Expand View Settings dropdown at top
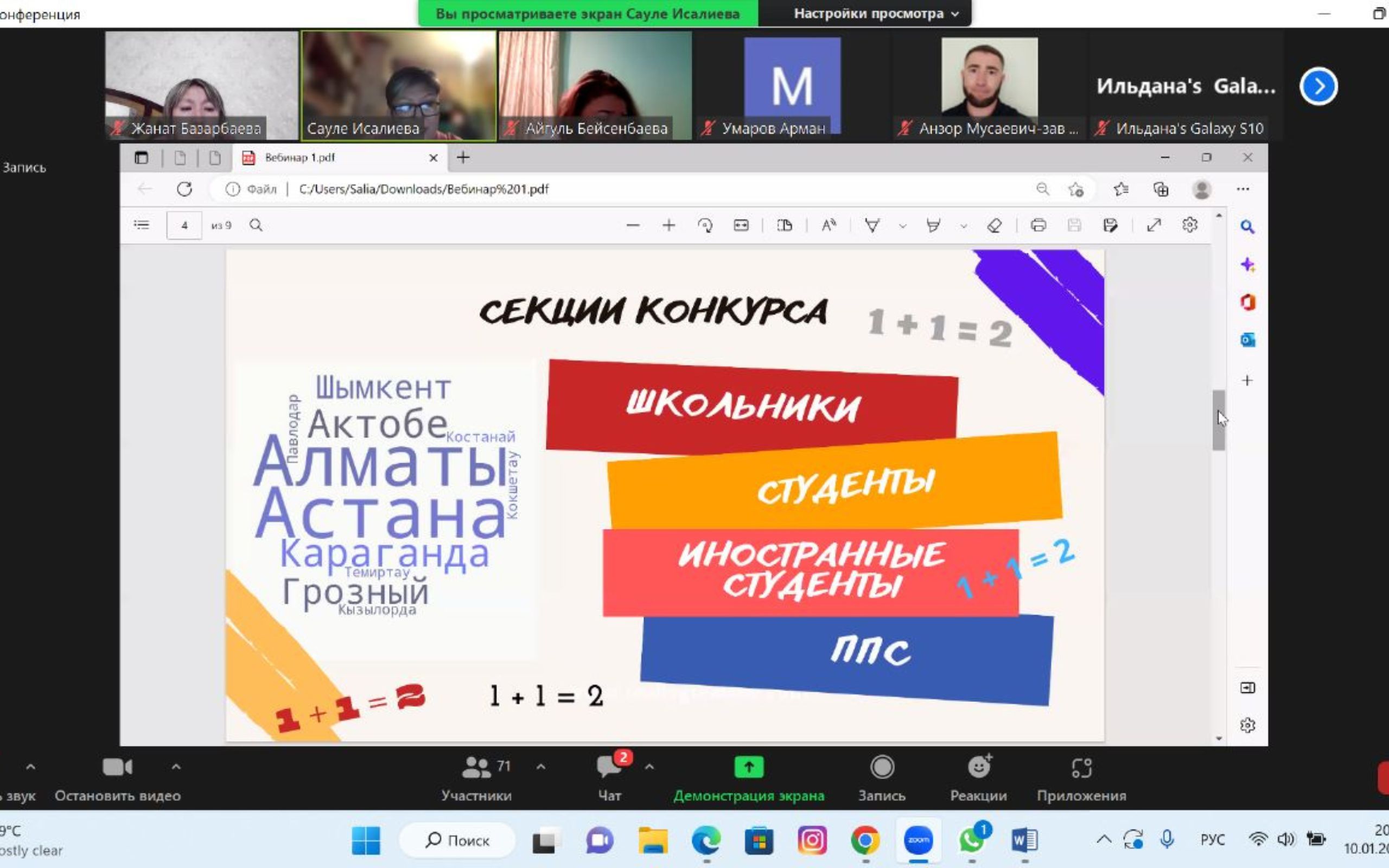This screenshot has height=868, width=1389. tap(875, 14)
